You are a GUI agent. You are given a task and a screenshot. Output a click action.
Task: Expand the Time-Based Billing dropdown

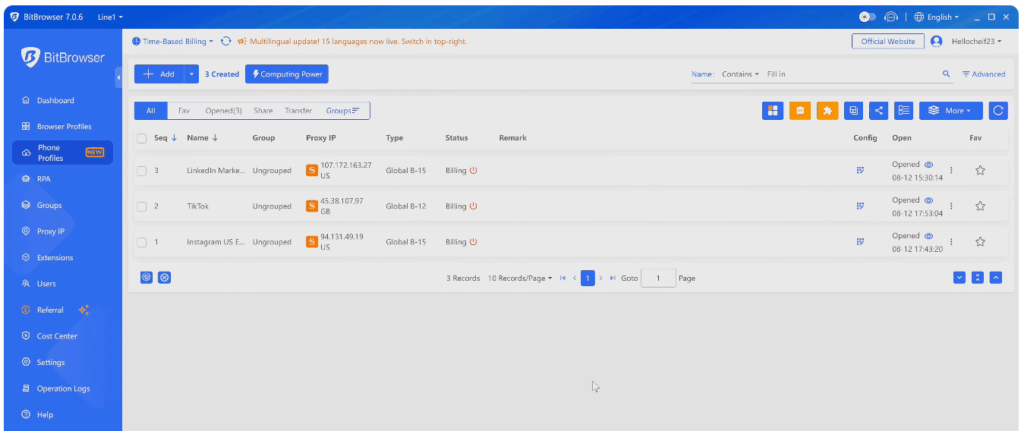click(x=173, y=41)
